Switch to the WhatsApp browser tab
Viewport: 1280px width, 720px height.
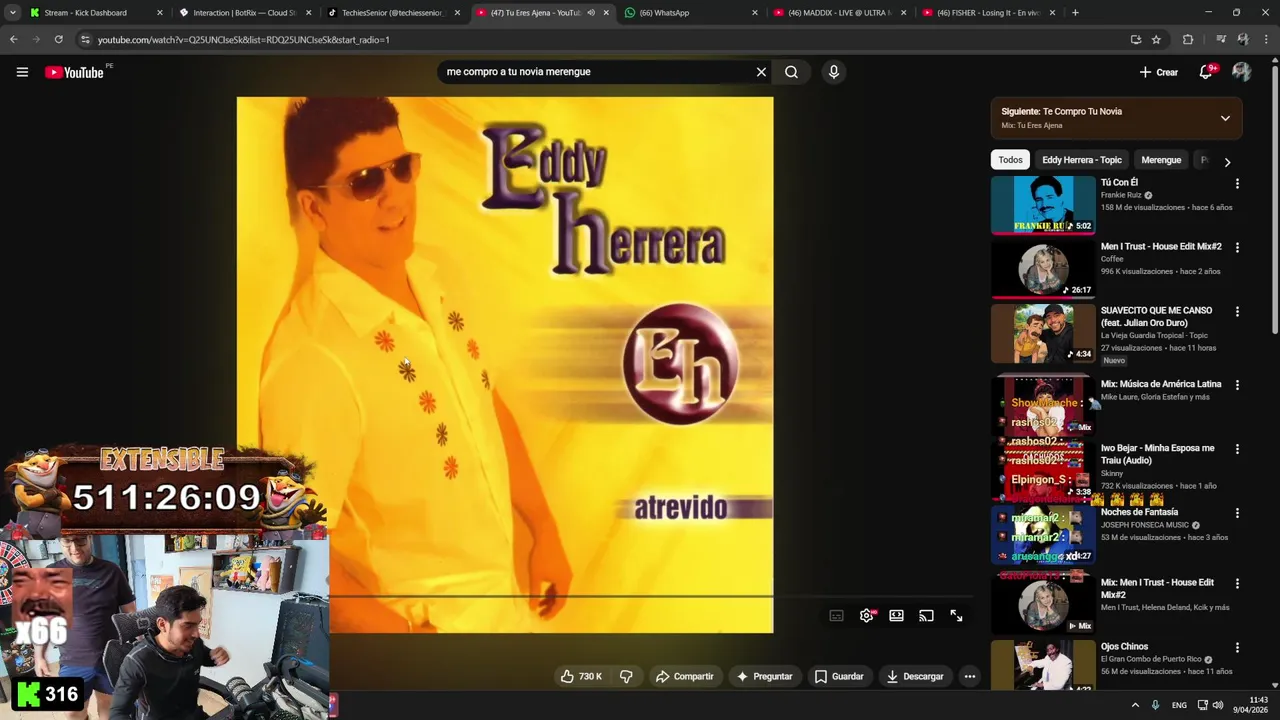[690, 13]
